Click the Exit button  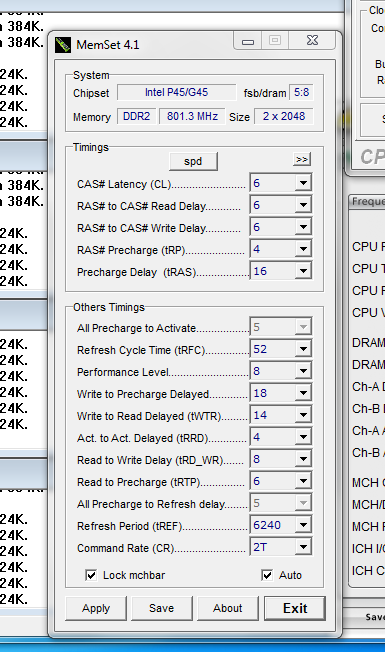tap(295, 608)
